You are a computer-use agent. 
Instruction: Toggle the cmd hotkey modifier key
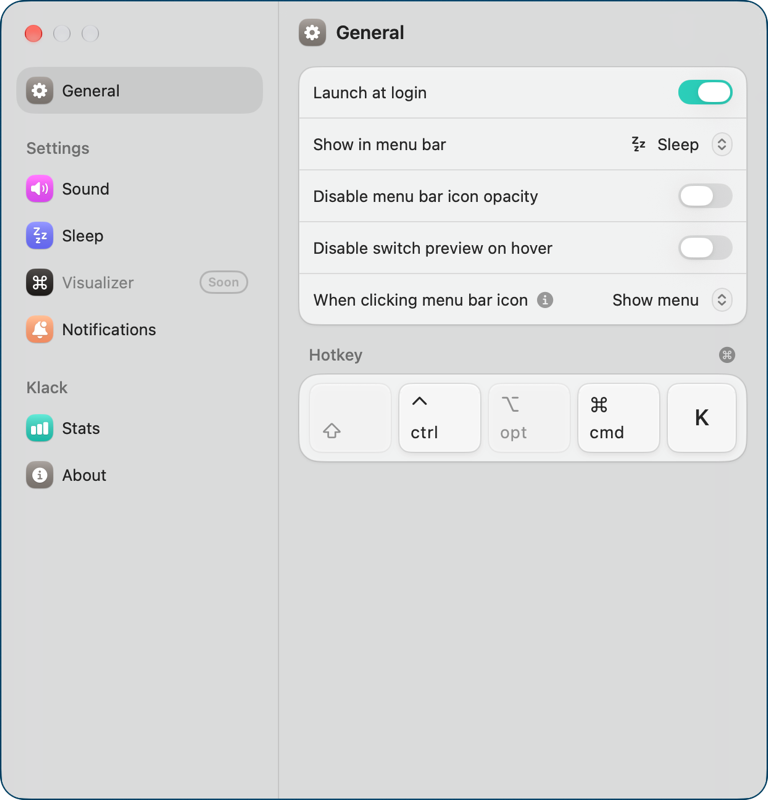[618, 418]
